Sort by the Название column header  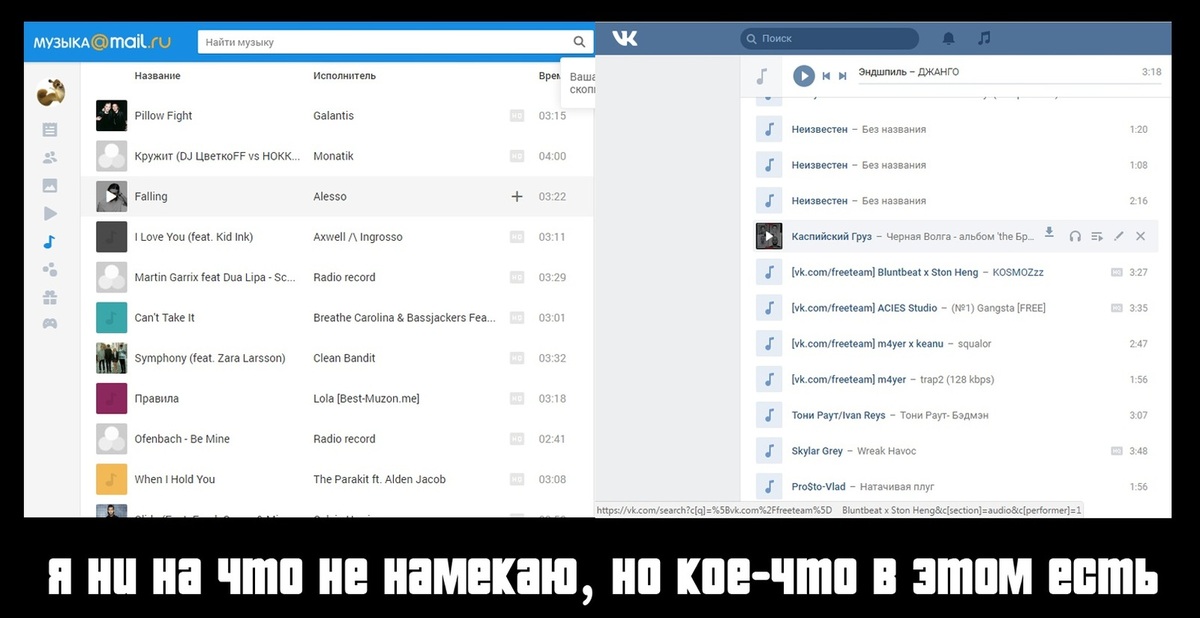pyautogui.click(x=157, y=76)
